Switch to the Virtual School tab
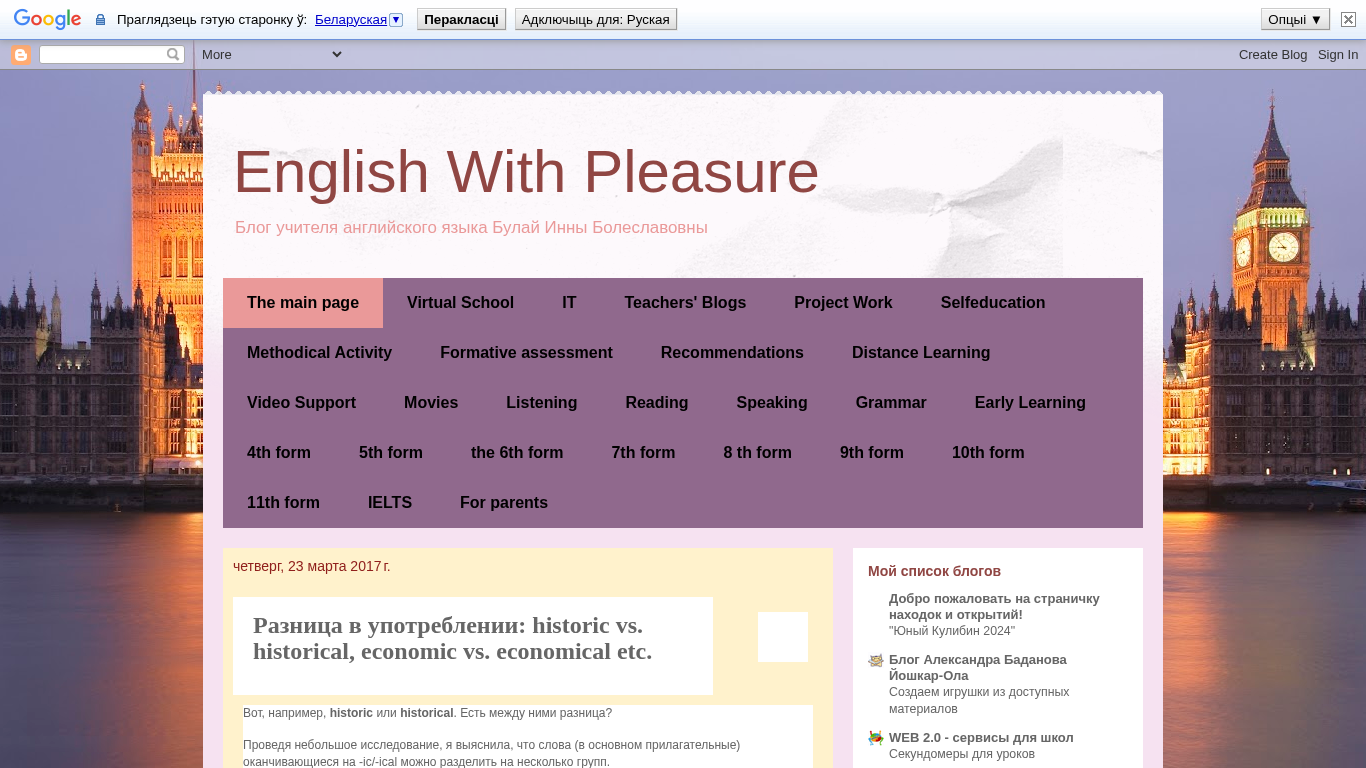 point(460,303)
